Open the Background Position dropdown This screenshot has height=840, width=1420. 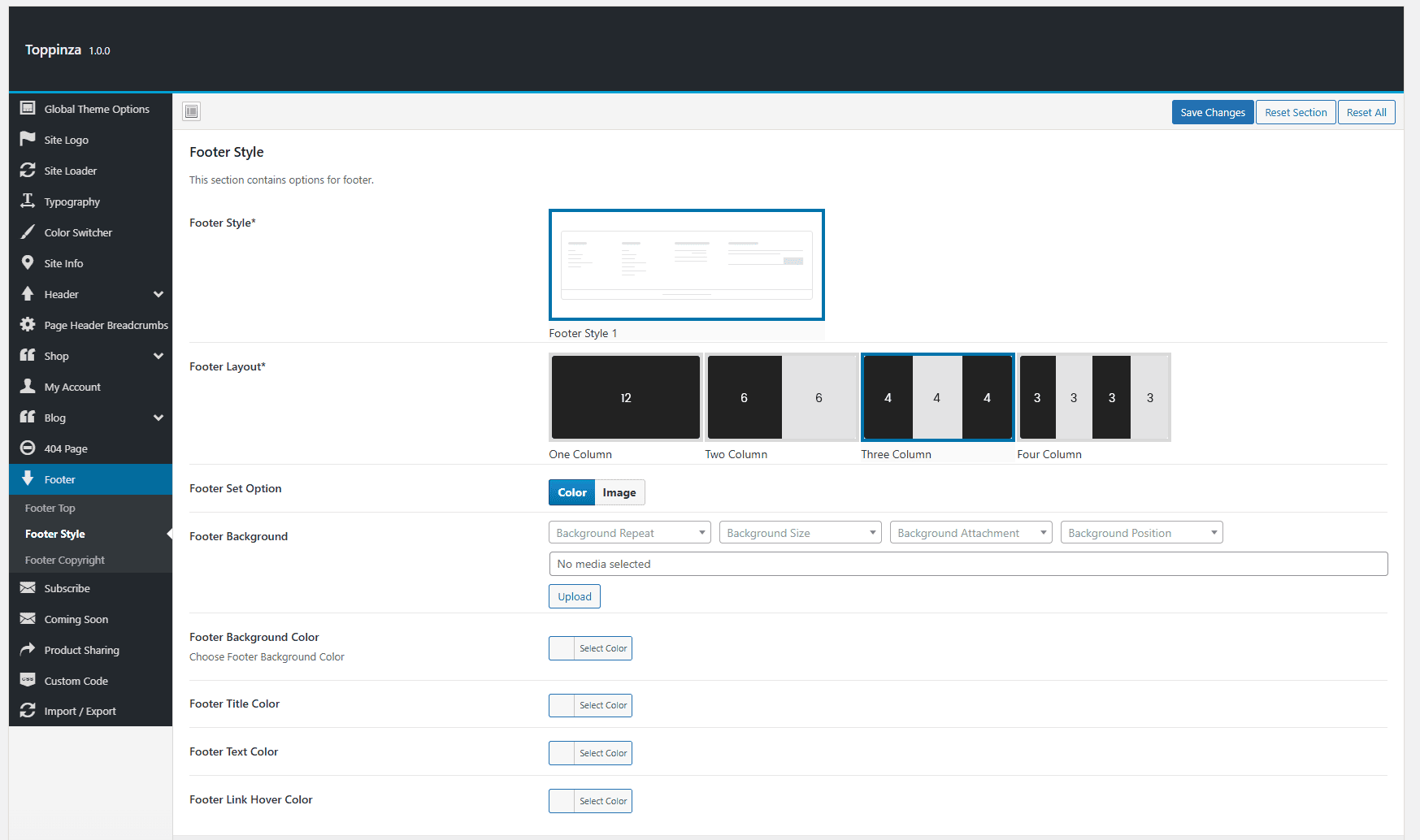(x=1142, y=533)
